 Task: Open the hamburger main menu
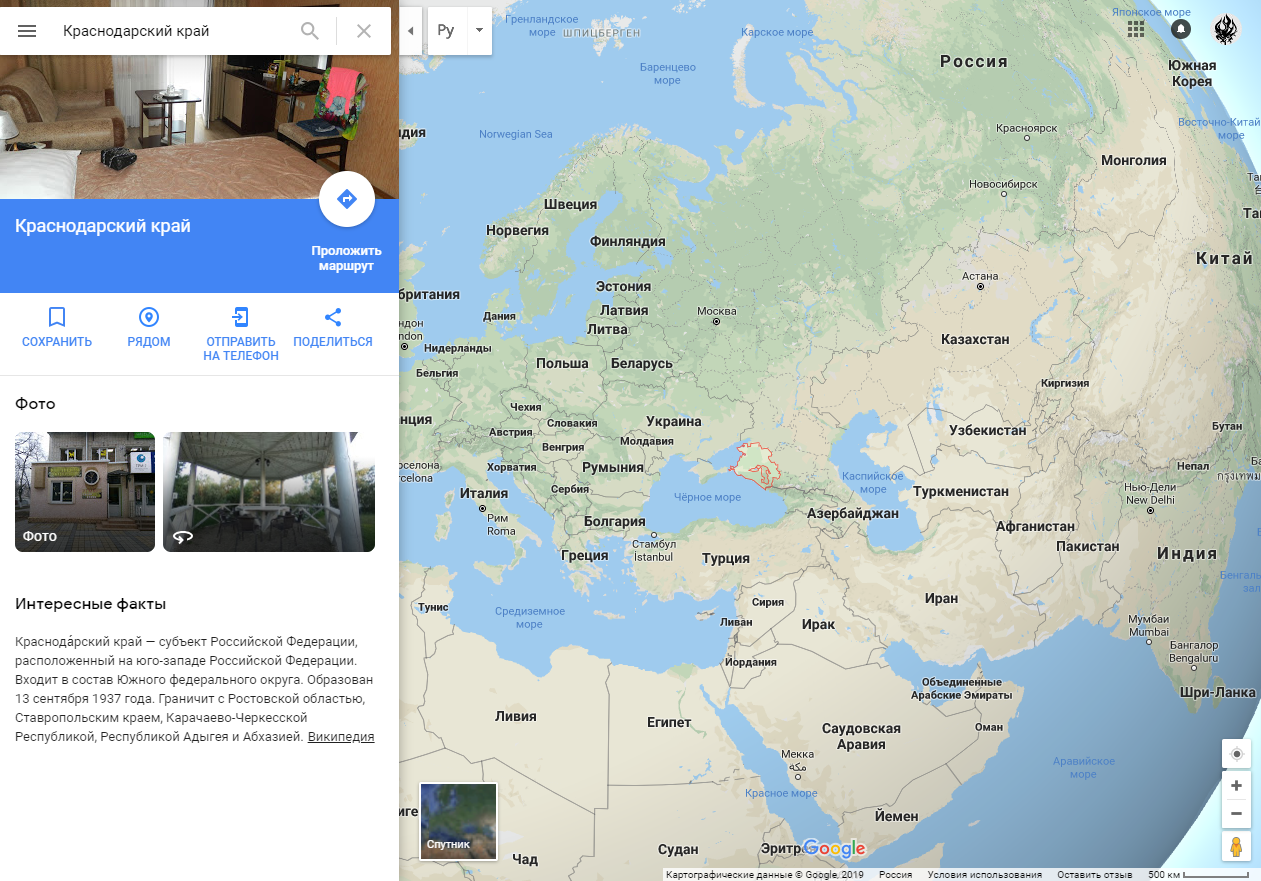point(27,31)
